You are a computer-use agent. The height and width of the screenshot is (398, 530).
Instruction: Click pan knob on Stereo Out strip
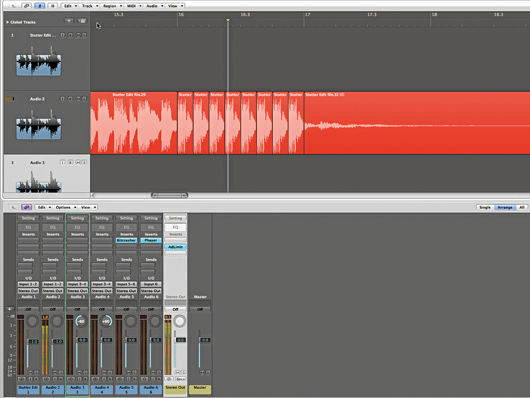[179, 321]
